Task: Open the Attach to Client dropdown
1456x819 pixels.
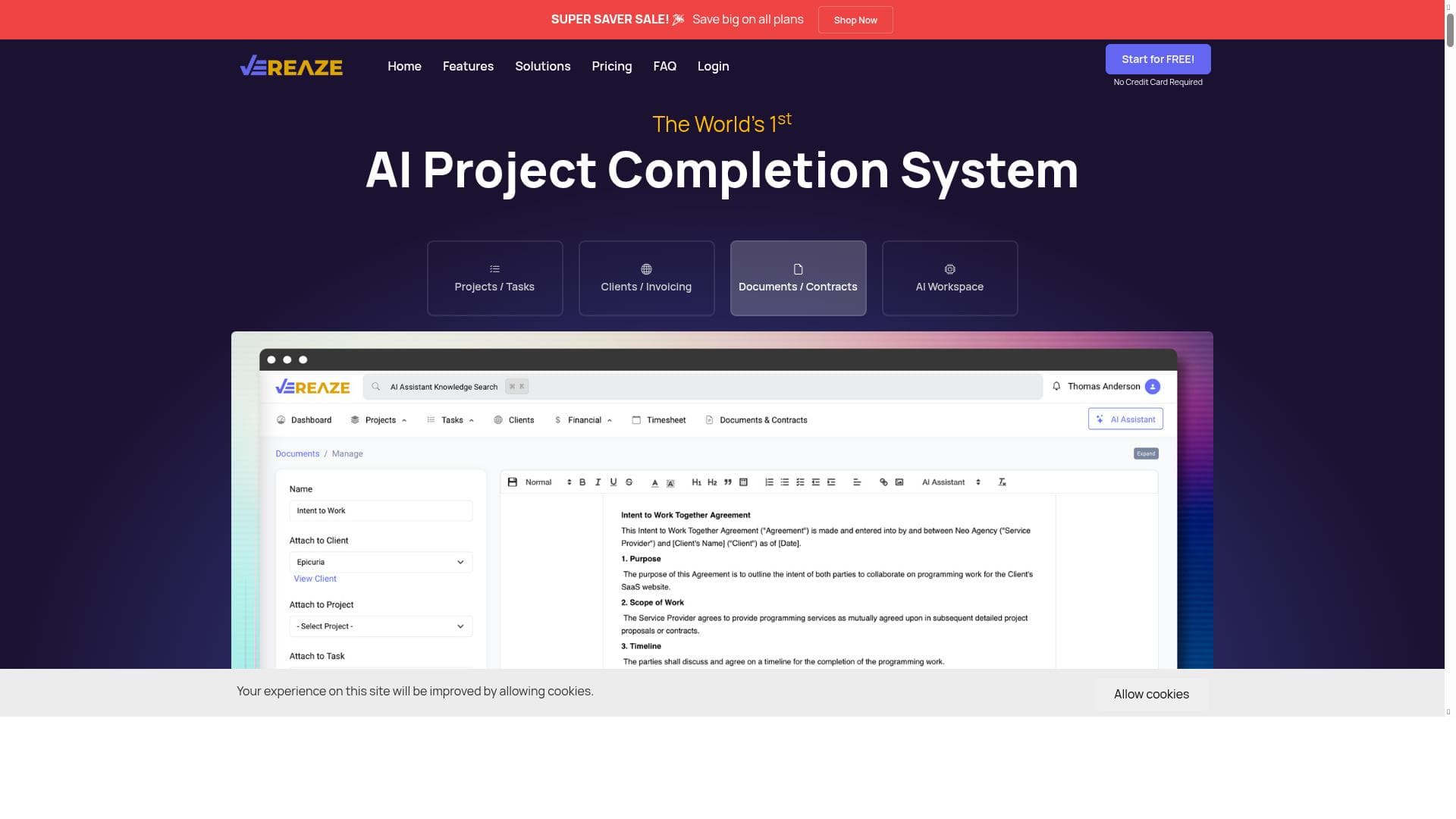Action: [381, 563]
